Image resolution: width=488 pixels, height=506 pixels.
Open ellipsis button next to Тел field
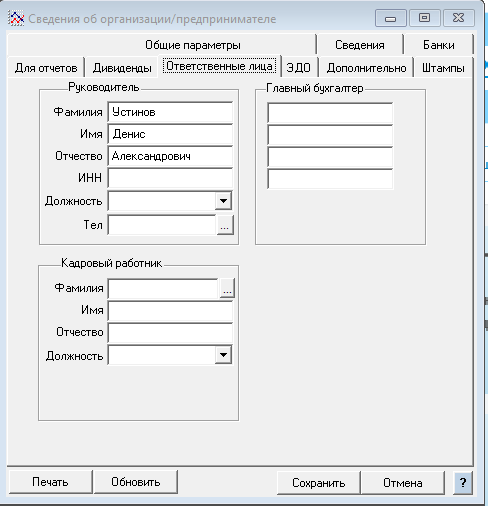(225, 225)
